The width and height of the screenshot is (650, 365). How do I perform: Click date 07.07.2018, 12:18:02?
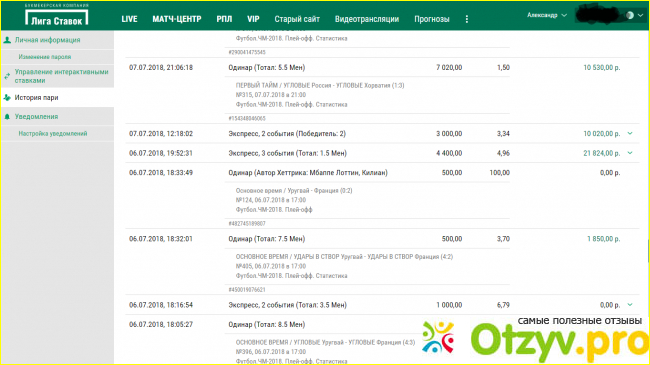(161, 134)
